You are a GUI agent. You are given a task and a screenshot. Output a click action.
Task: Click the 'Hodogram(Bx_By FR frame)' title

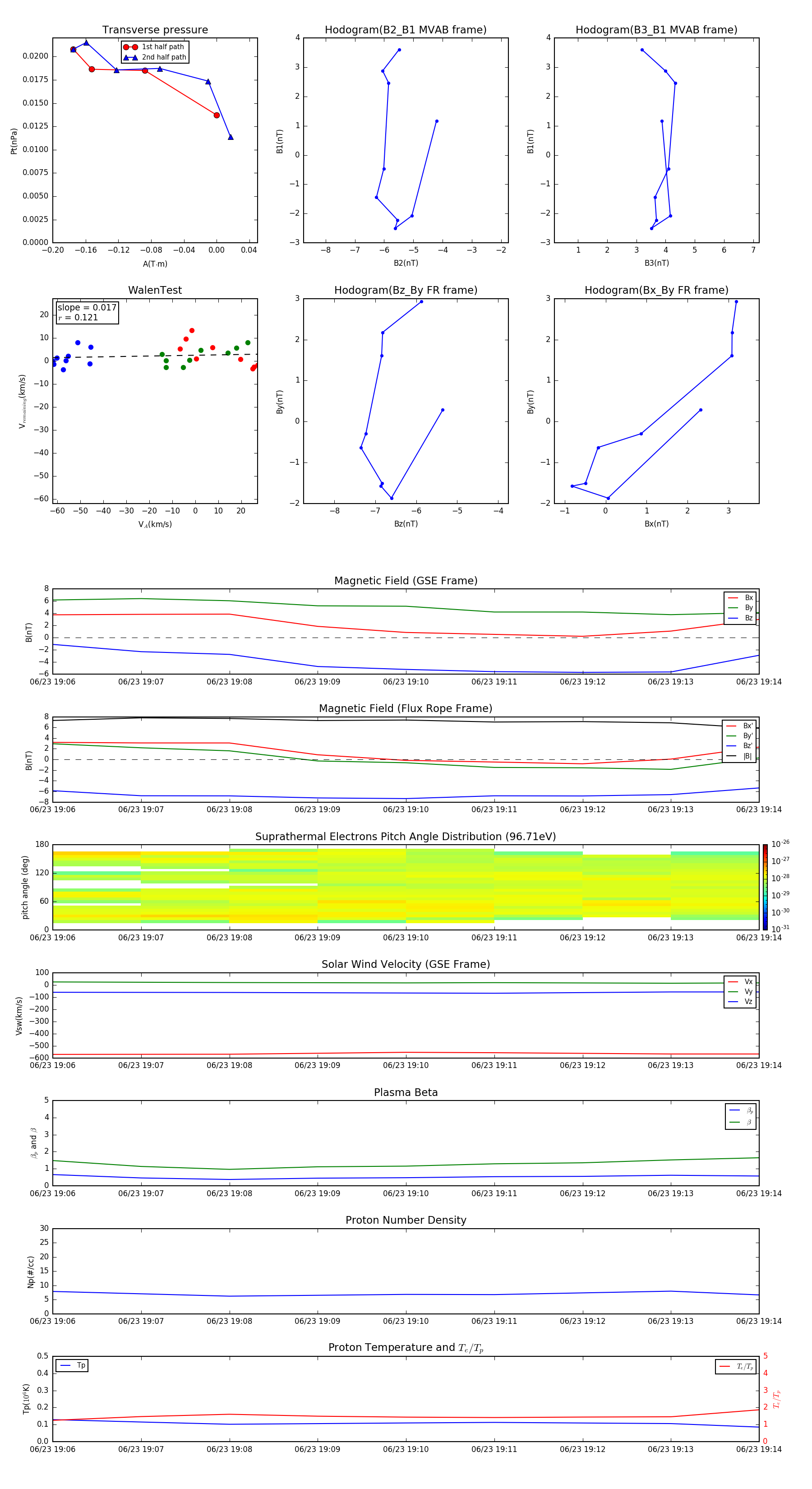(656, 290)
